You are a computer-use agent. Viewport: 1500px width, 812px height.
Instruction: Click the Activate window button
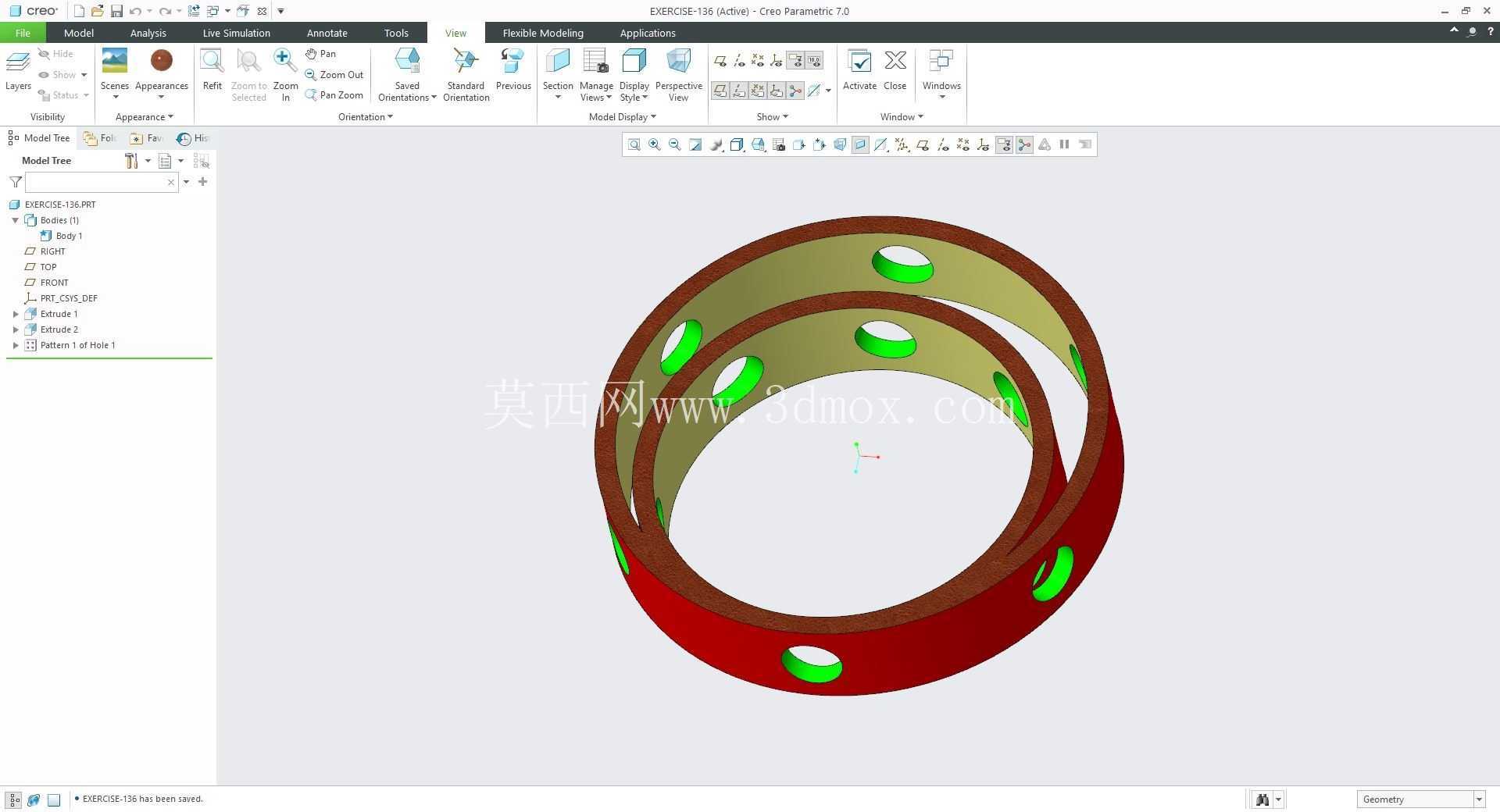tap(859, 71)
